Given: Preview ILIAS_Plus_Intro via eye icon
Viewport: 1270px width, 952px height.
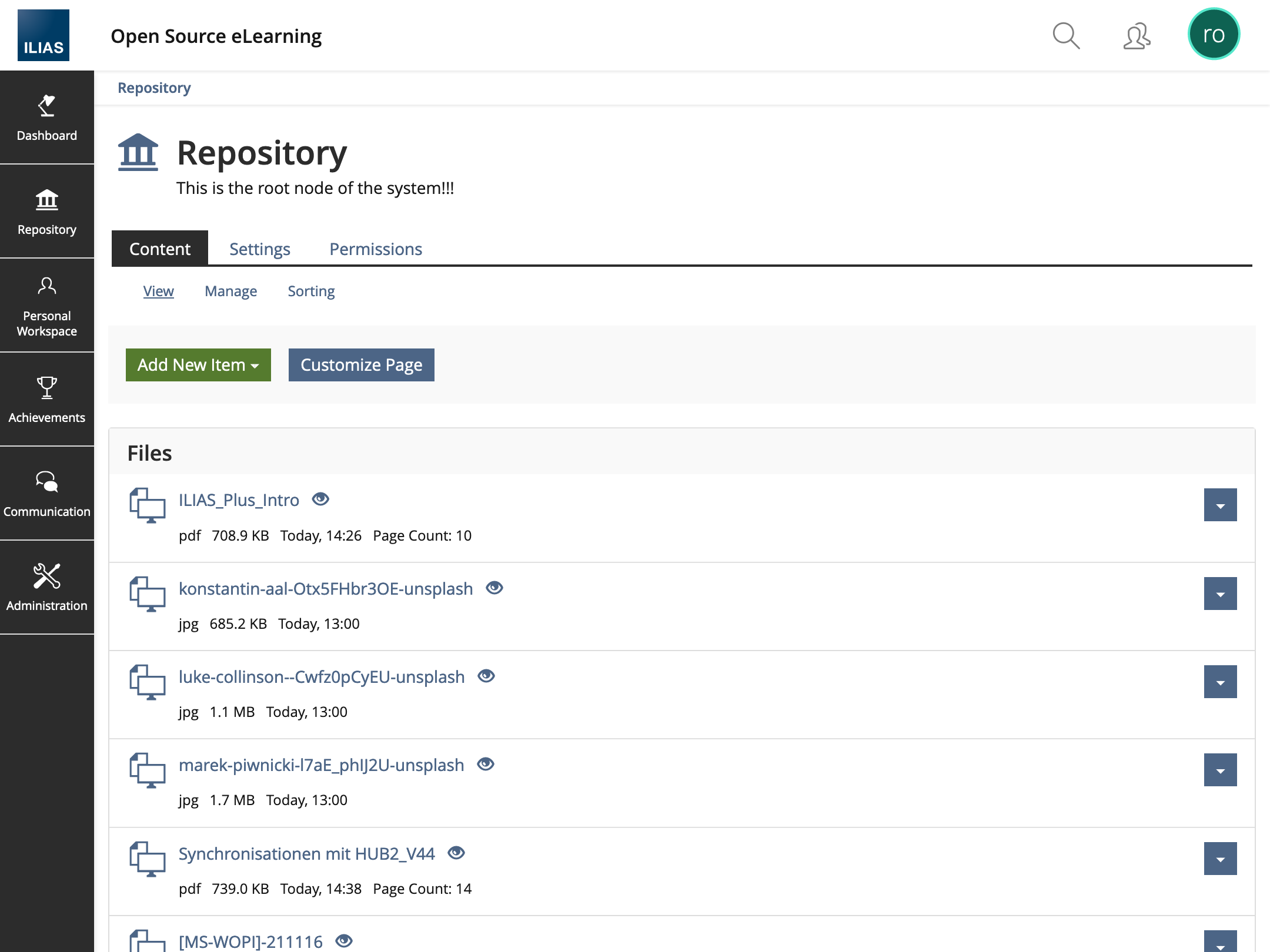Looking at the screenshot, I should click(320, 499).
